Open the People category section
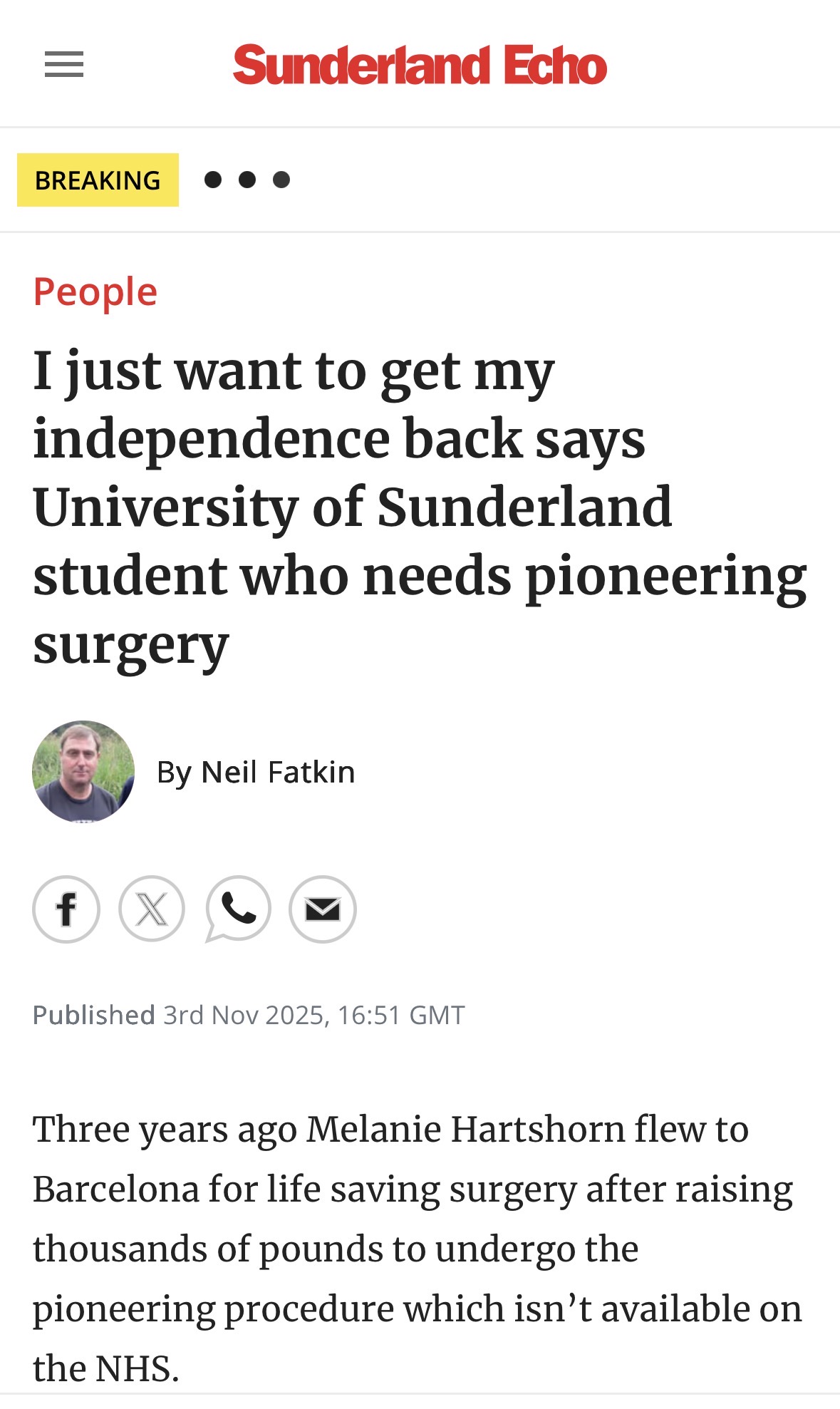Image resolution: width=840 pixels, height=1409 pixels. [x=95, y=292]
